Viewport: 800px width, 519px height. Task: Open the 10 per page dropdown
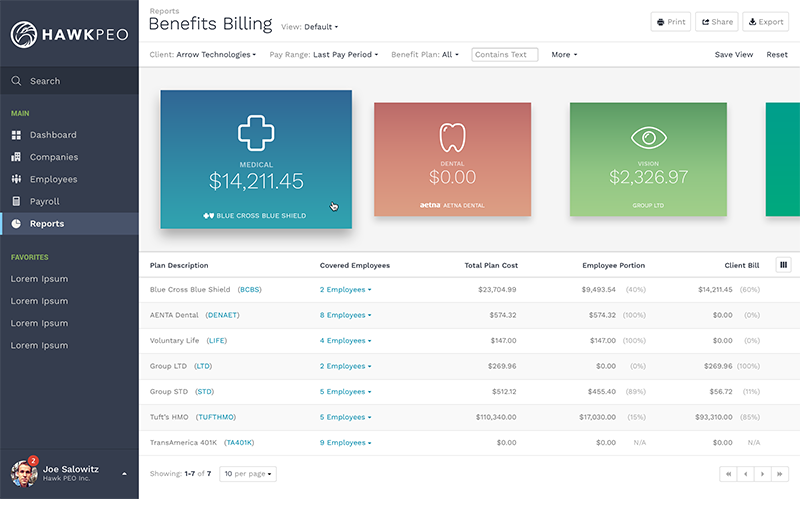pyautogui.click(x=248, y=474)
